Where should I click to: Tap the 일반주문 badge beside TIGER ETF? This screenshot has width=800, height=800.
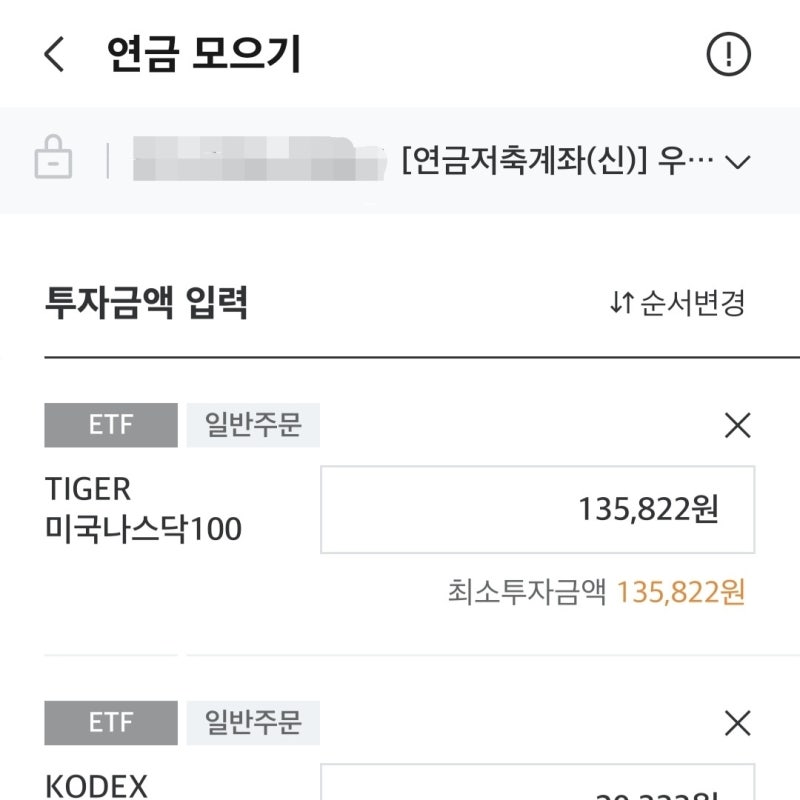click(253, 426)
